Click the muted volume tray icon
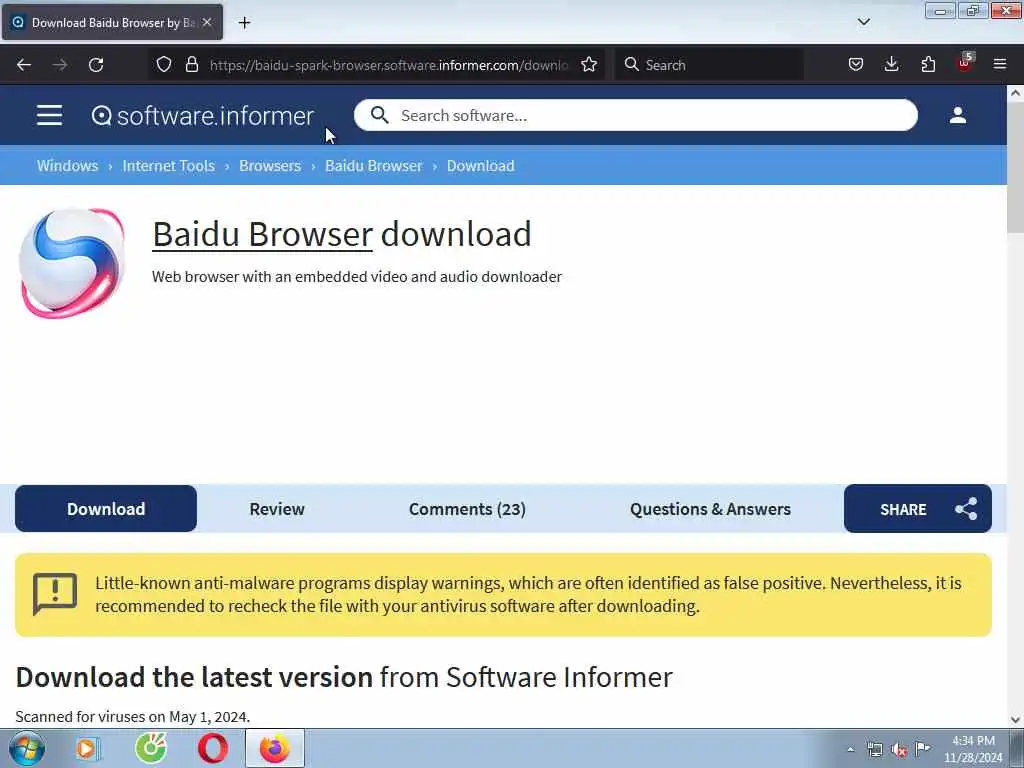1024x768 pixels. (899, 749)
